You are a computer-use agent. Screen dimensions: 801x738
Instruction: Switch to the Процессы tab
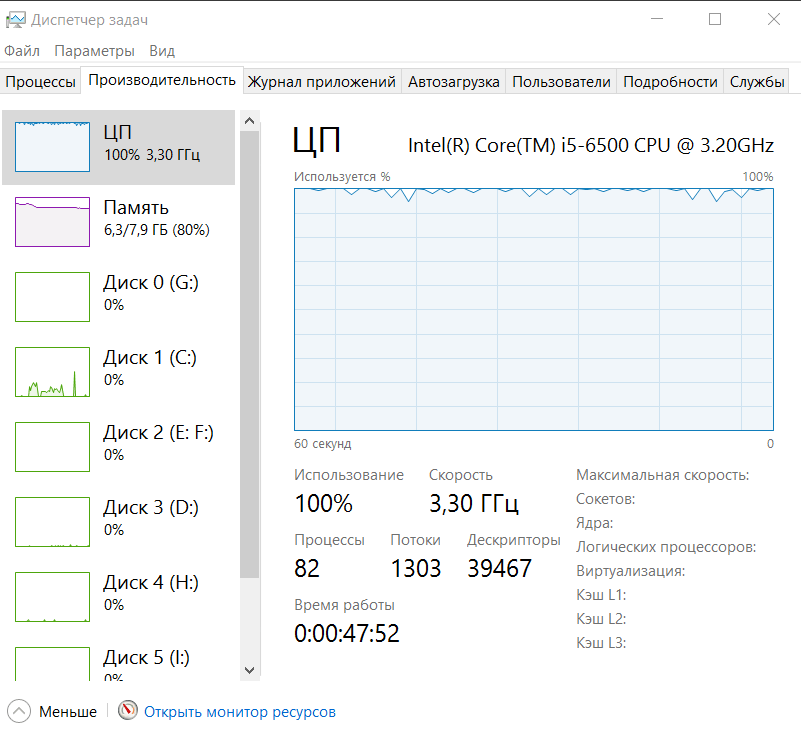click(x=40, y=82)
